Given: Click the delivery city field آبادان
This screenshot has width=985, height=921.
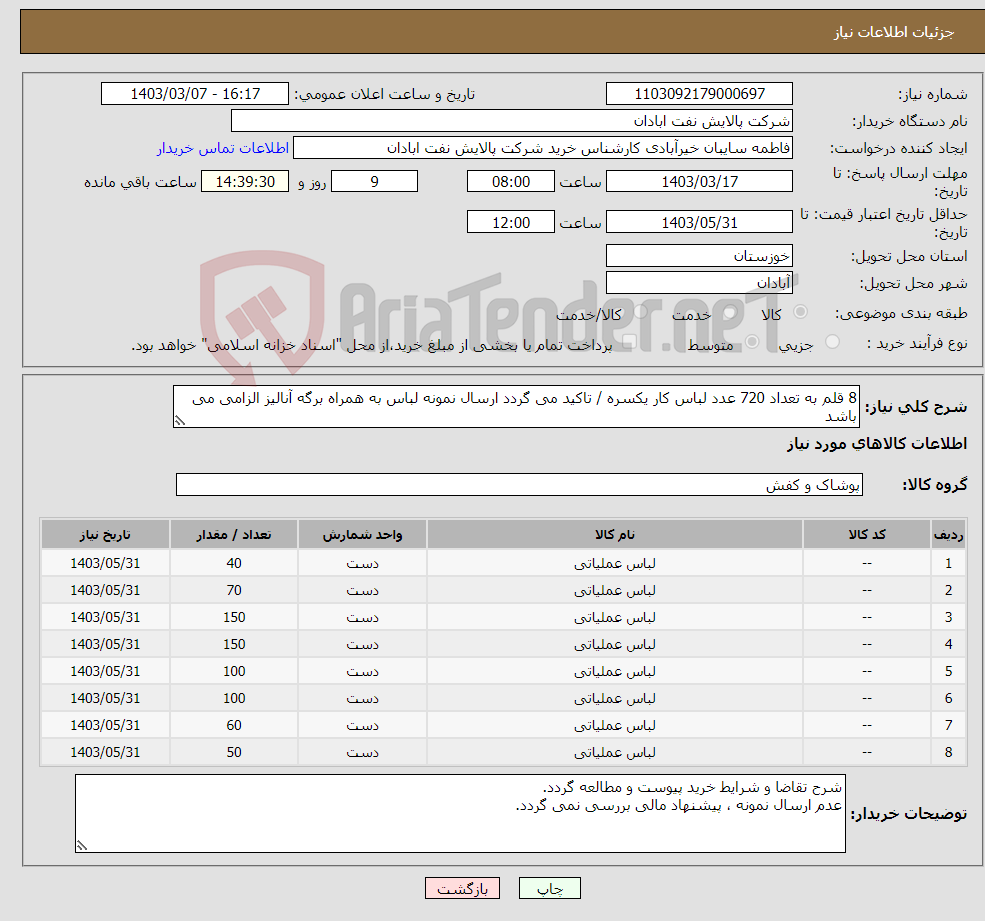Looking at the screenshot, I should [699, 283].
